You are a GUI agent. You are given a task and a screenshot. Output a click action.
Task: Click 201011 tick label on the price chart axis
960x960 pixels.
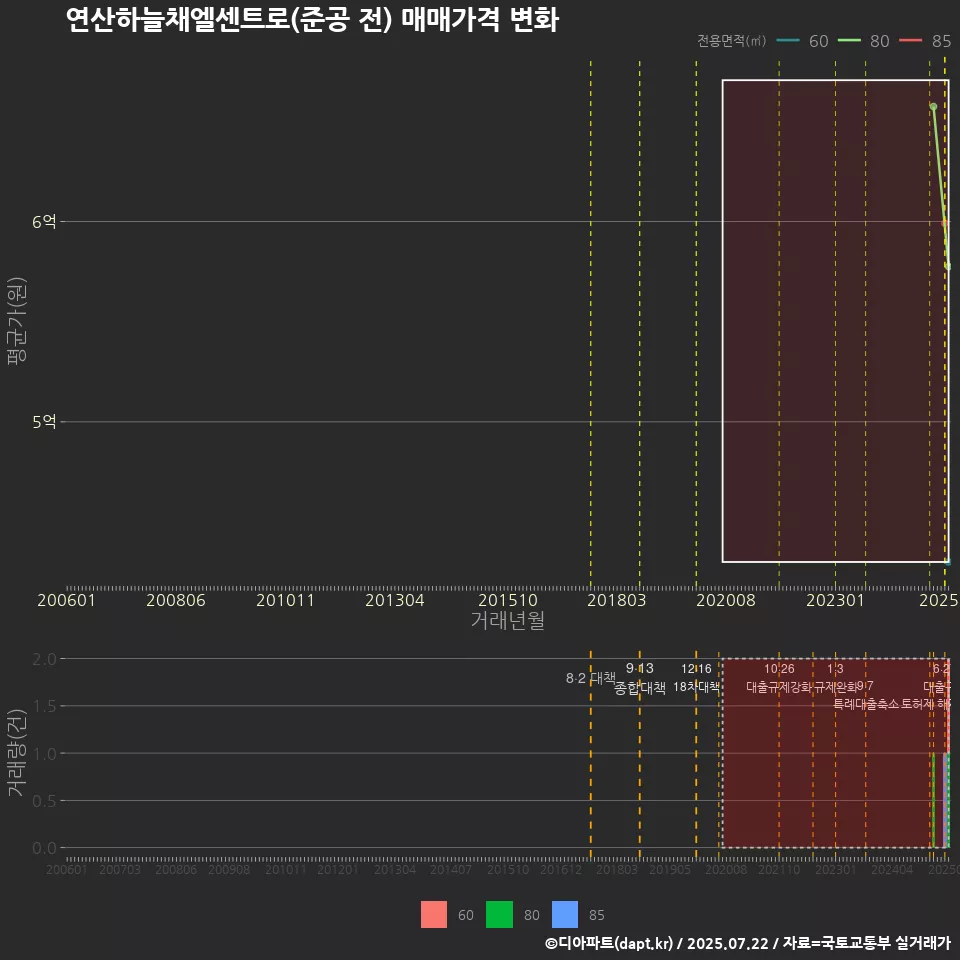[285, 600]
